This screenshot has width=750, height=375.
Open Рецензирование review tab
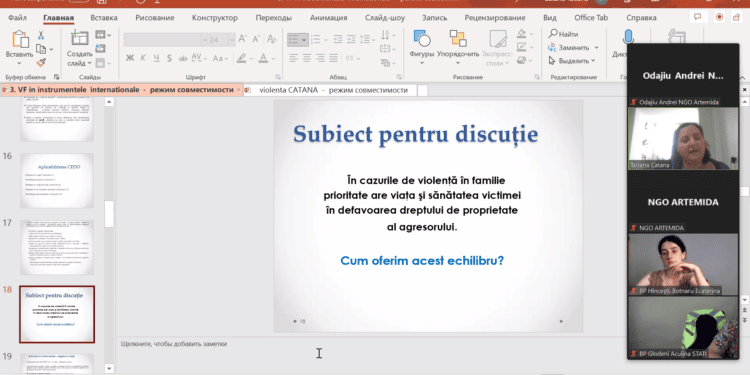click(x=495, y=18)
